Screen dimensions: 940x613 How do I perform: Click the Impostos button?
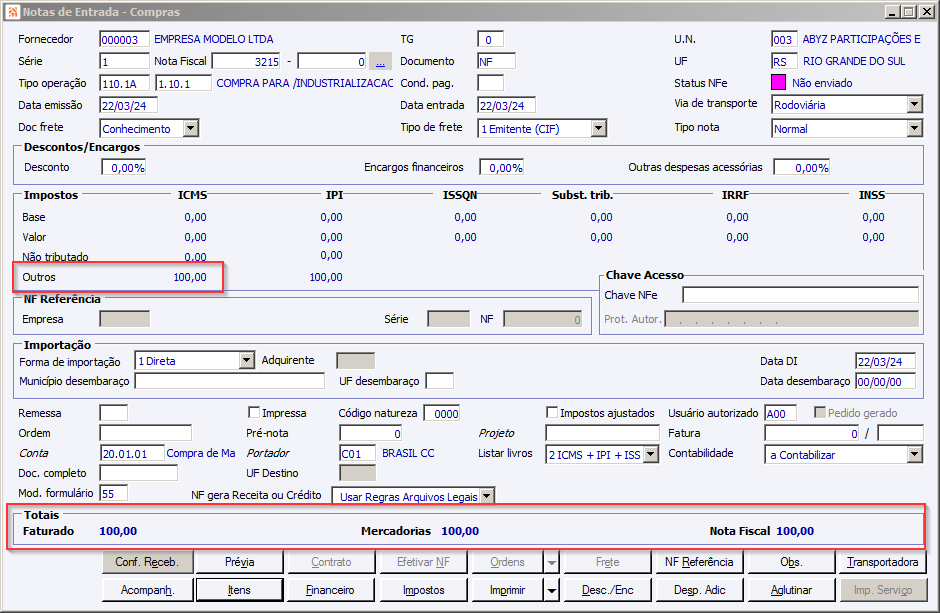coord(424,590)
